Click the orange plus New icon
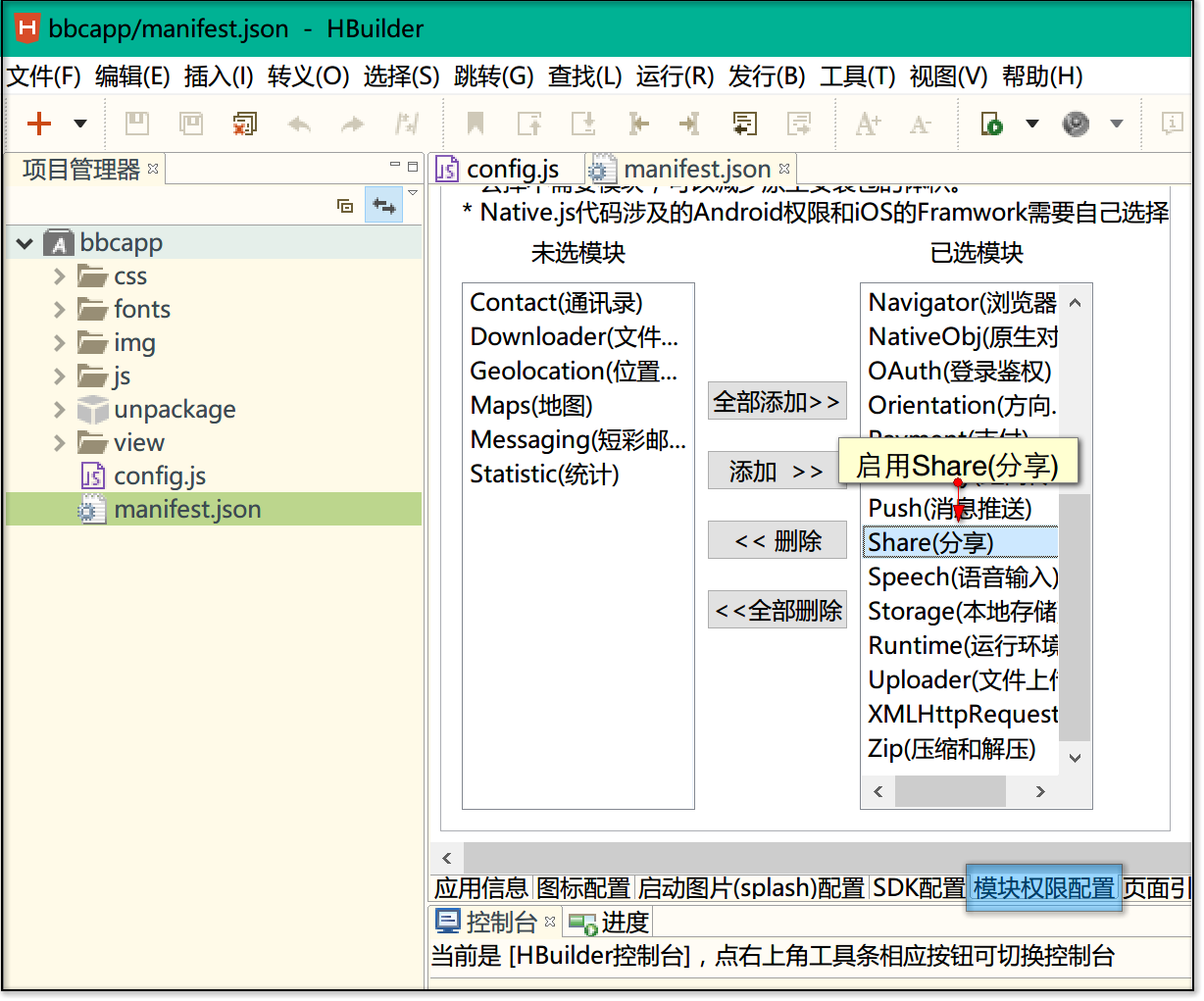 click(x=39, y=124)
